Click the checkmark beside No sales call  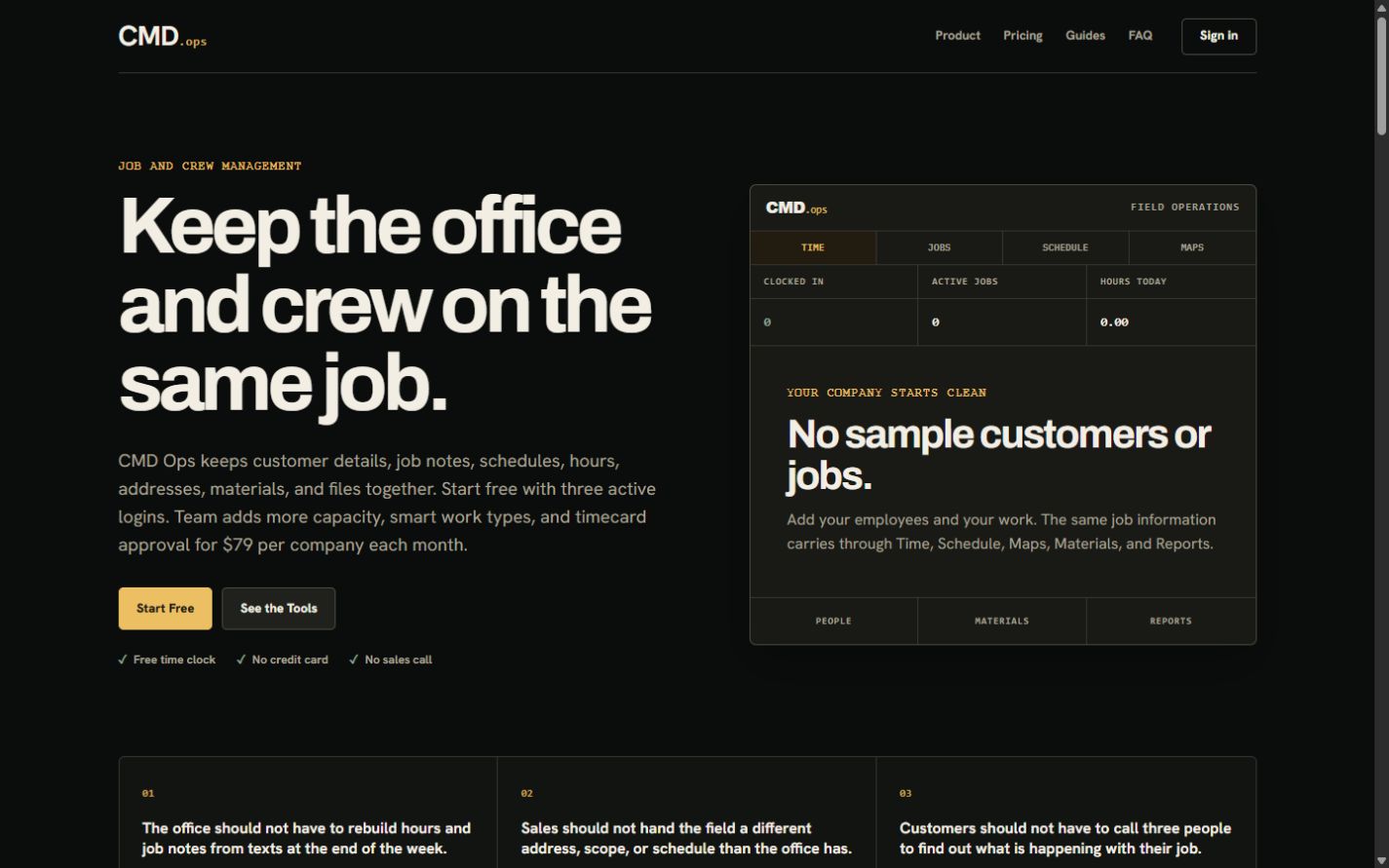click(354, 660)
